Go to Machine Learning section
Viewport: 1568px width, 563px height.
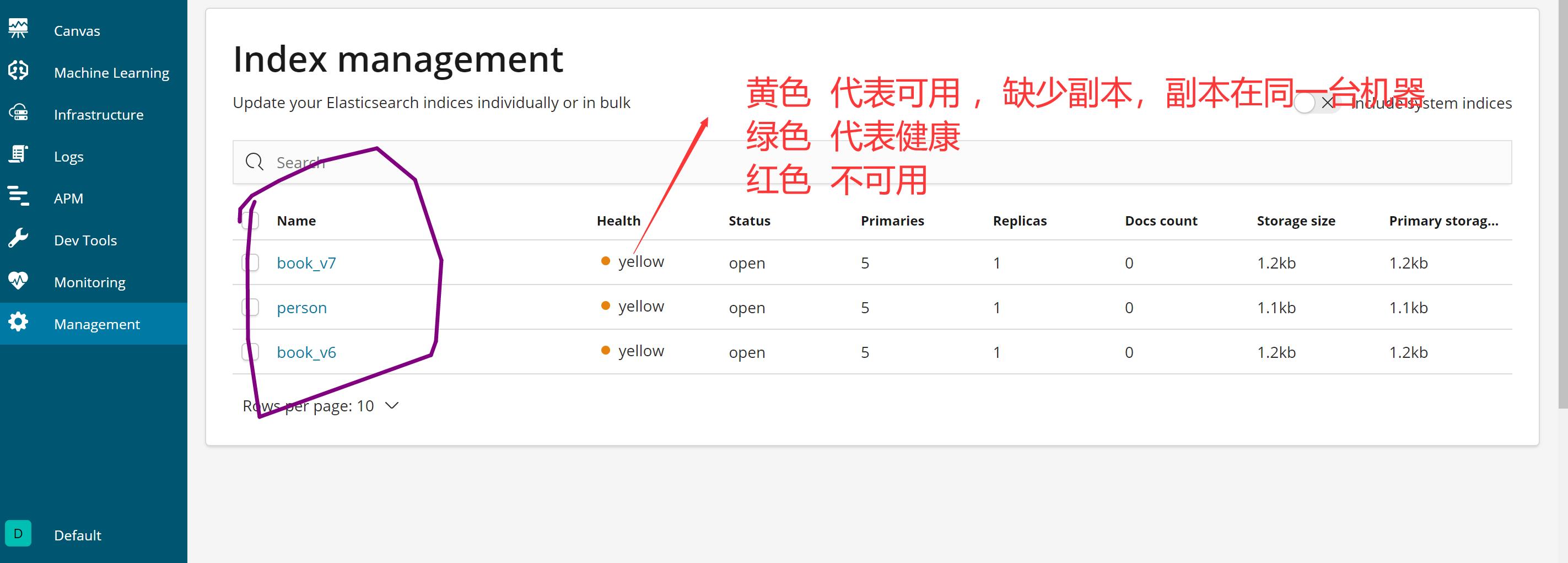(x=111, y=72)
